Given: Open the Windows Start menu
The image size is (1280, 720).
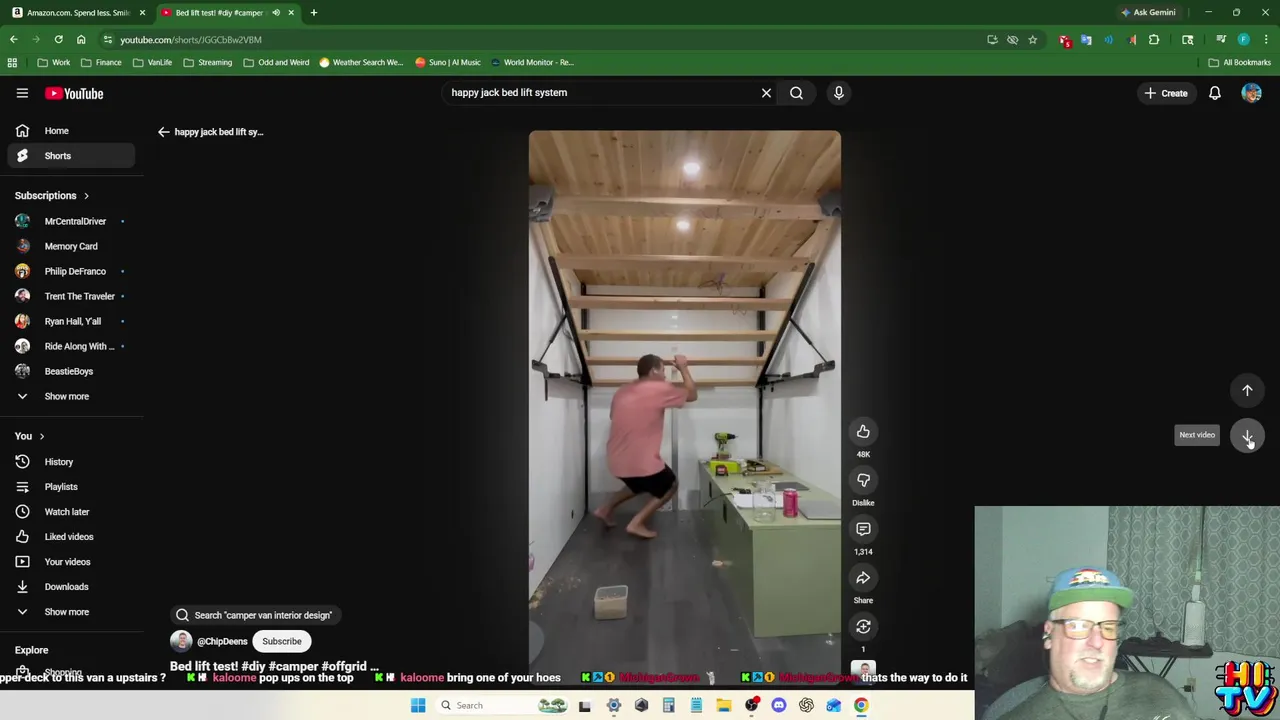Looking at the screenshot, I should (x=418, y=705).
